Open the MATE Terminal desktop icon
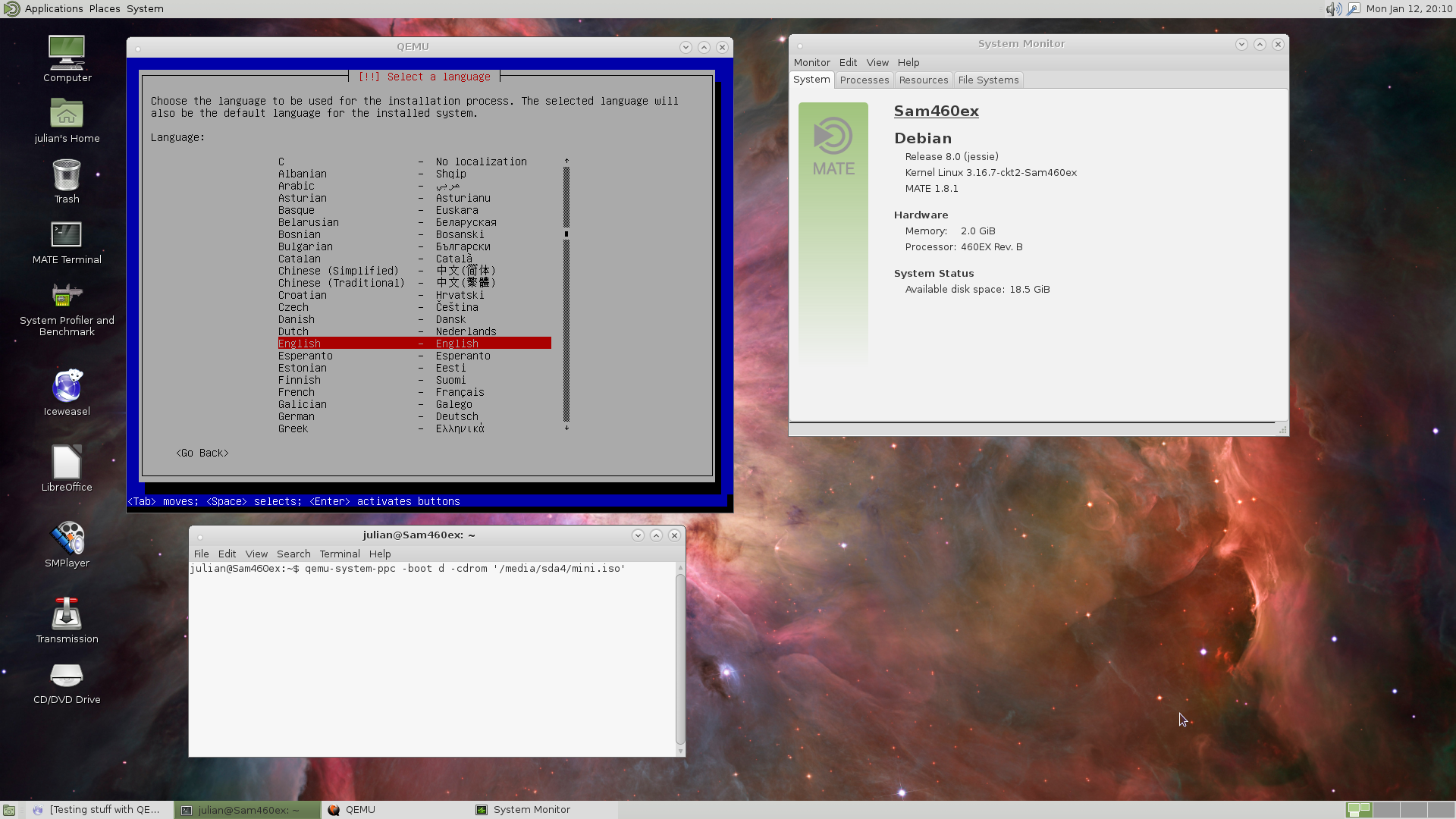This screenshot has height=819, width=1456. (x=67, y=235)
